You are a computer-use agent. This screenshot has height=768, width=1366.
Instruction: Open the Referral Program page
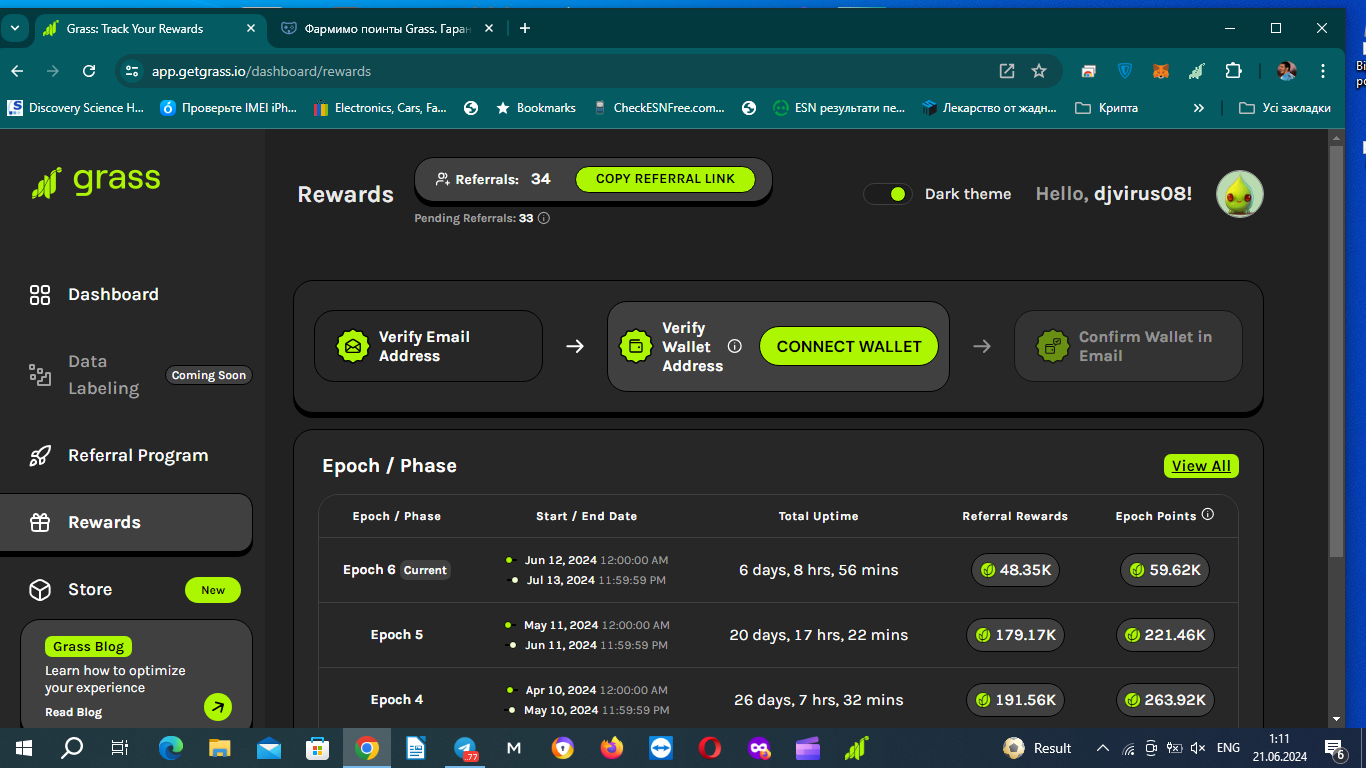click(x=138, y=456)
